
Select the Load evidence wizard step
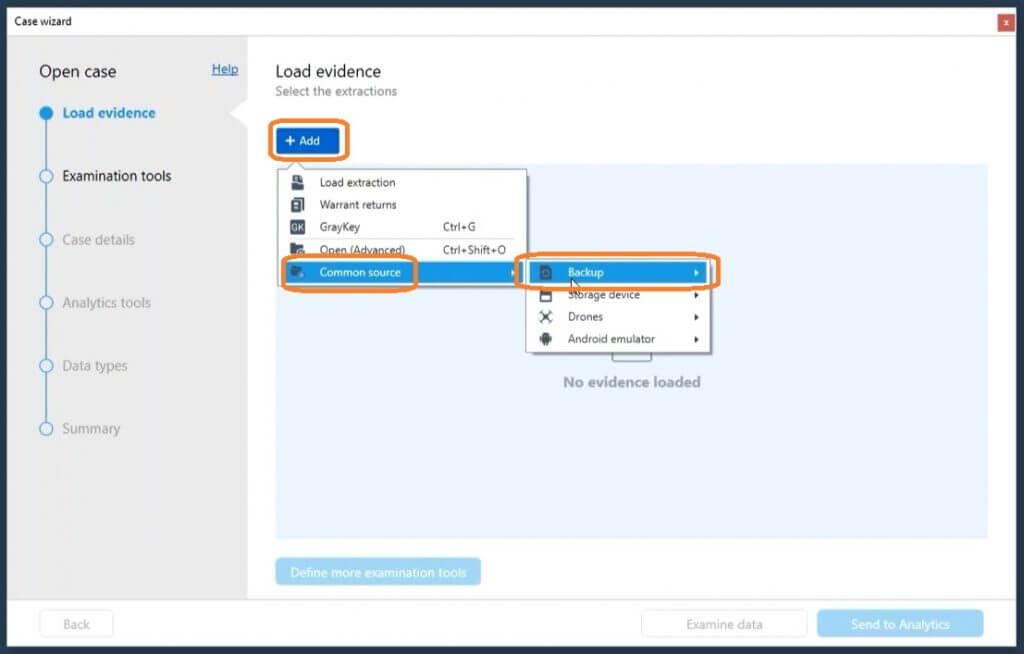[x=108, y=113]
